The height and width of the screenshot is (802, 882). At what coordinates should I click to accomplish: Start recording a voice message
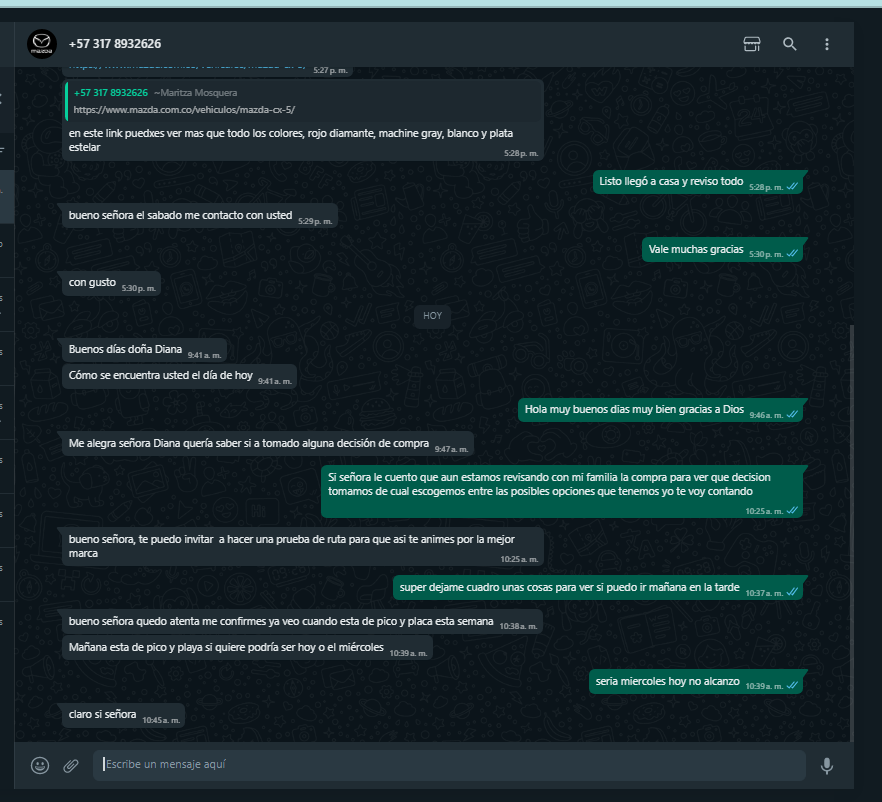point(827,765)
